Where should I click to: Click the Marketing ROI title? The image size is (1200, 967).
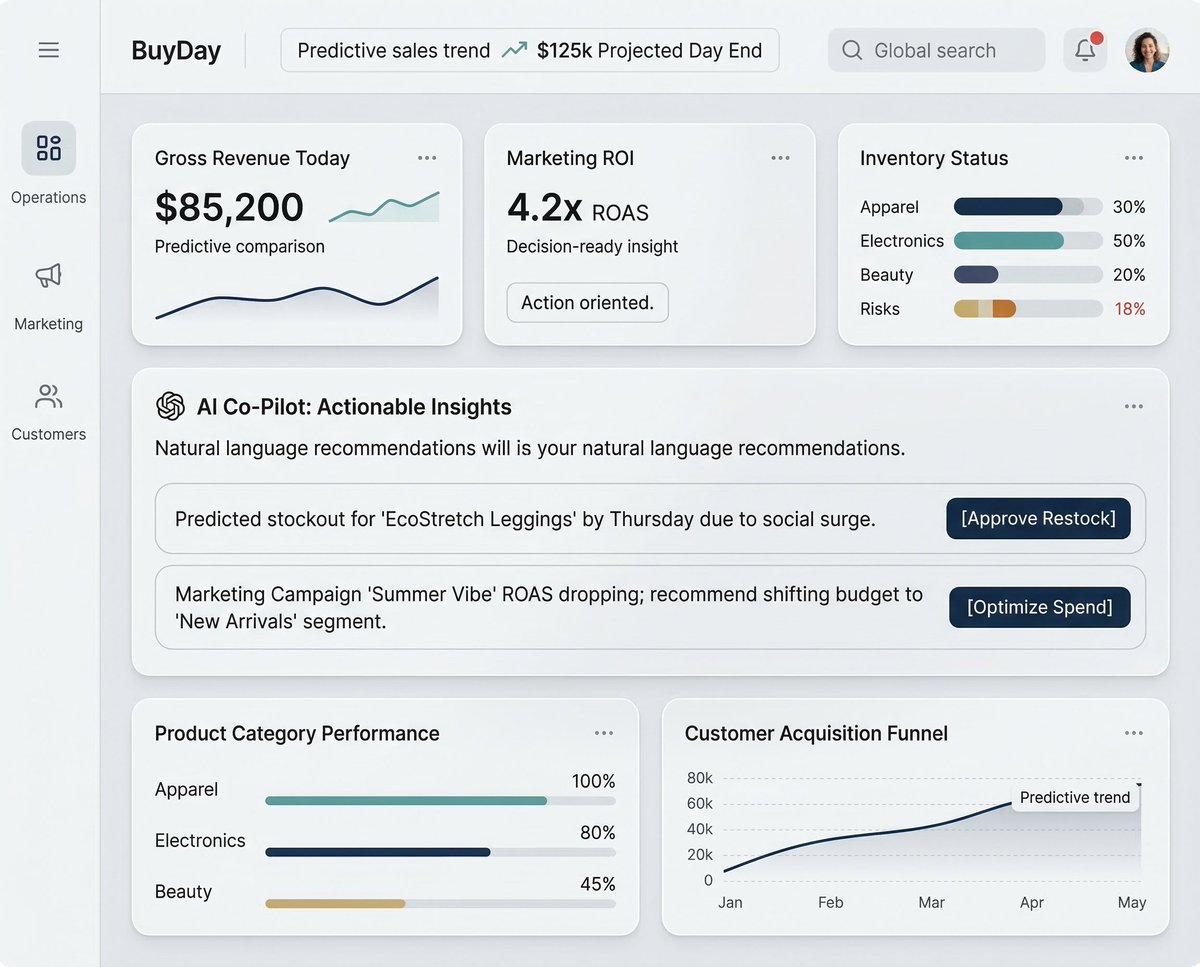click(x=570, y=158)
